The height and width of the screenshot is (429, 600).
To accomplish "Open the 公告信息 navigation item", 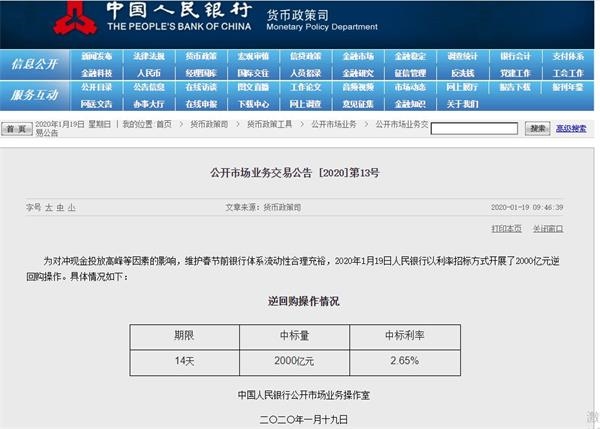I will (x=149, y=88).
